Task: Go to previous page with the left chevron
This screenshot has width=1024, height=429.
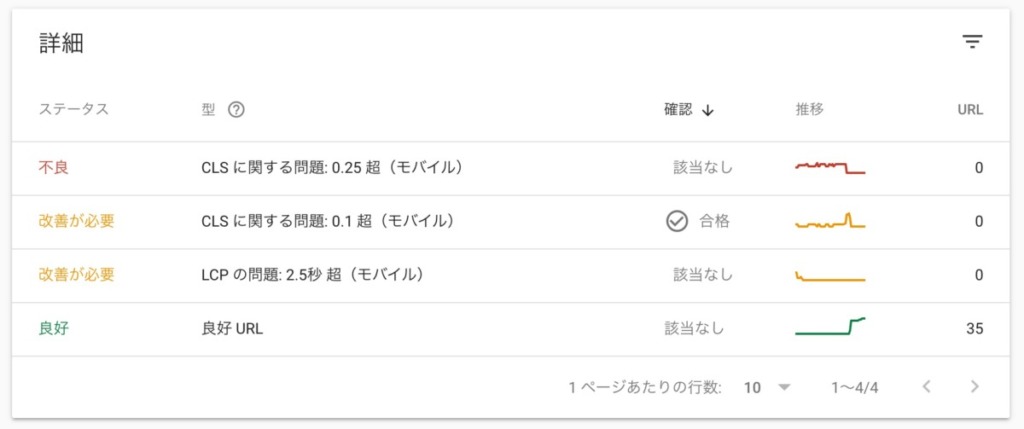Action: coord(926,387)
